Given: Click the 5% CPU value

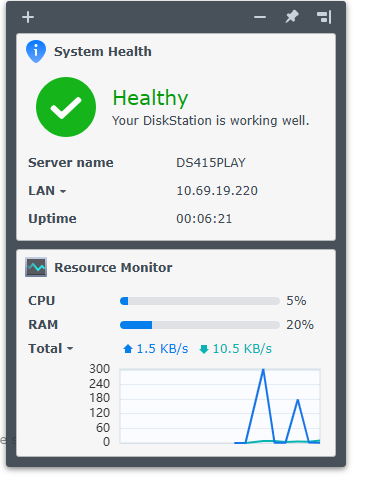Looking at the screenshot, I should [x=296, y=301].
